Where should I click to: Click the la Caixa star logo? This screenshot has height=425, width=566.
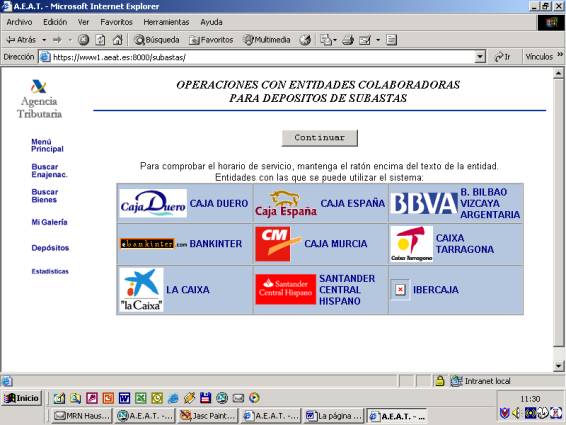(142, 290)
